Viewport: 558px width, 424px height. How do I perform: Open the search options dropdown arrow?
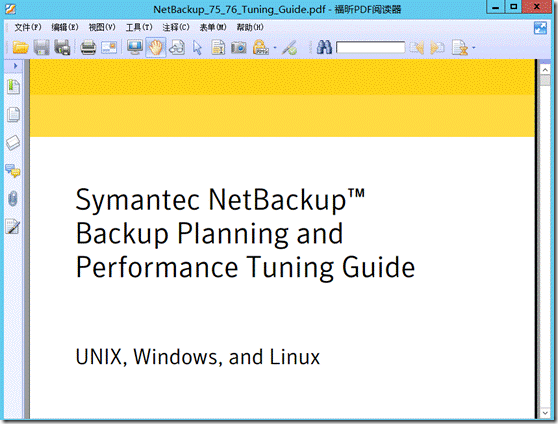point(473,47)
